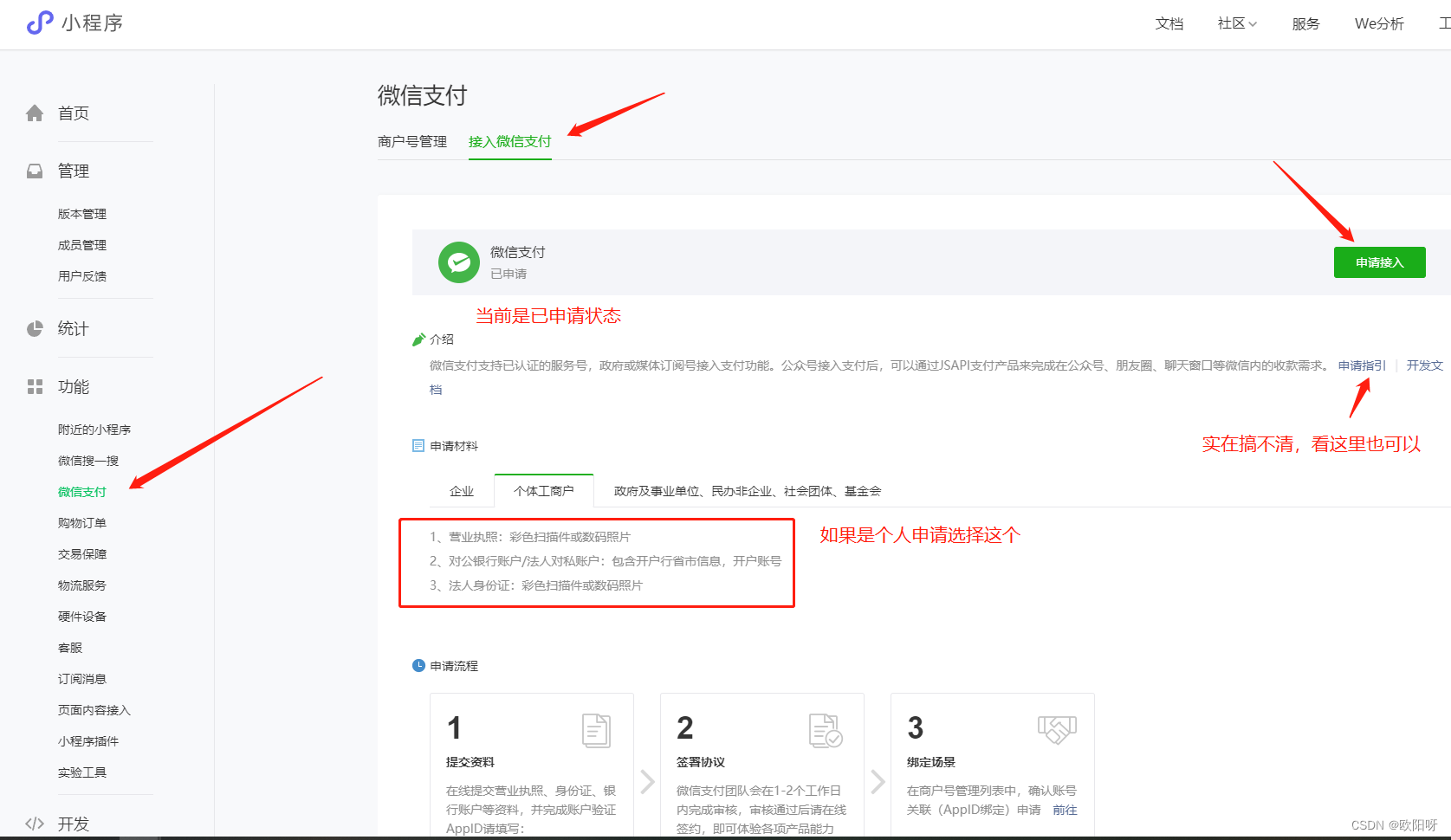Open the 申请指引 link
Screen dimensions: 1451x840
coord(1362,365)
